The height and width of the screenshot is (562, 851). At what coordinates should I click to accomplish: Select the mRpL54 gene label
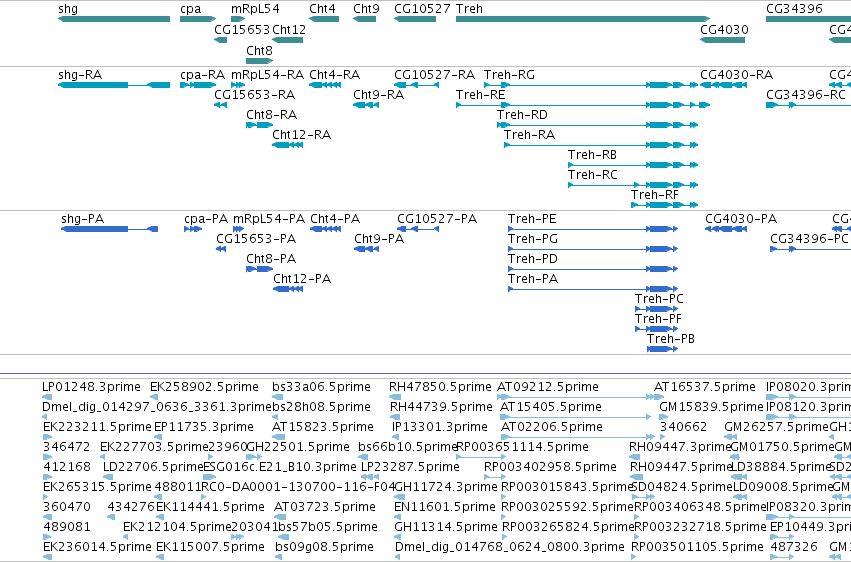point(255,9)
